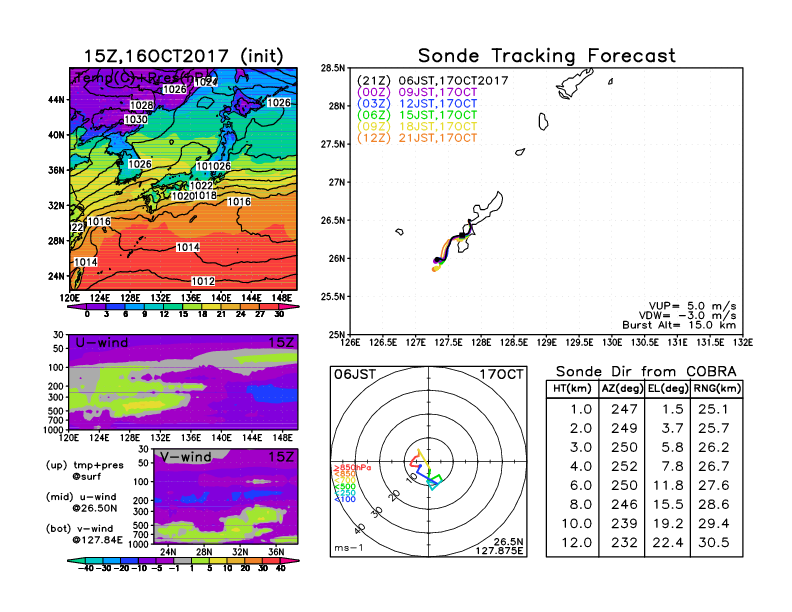Click azimuth value "247" in the table
The width and height of the screenshot is (792, 612).
(624, 410)
